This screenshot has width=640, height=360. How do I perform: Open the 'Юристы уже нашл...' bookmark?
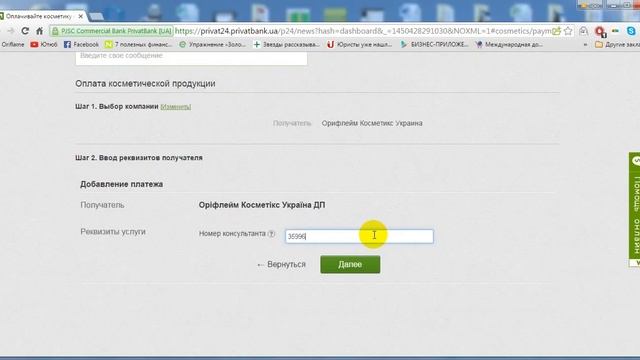click(360, 44)
